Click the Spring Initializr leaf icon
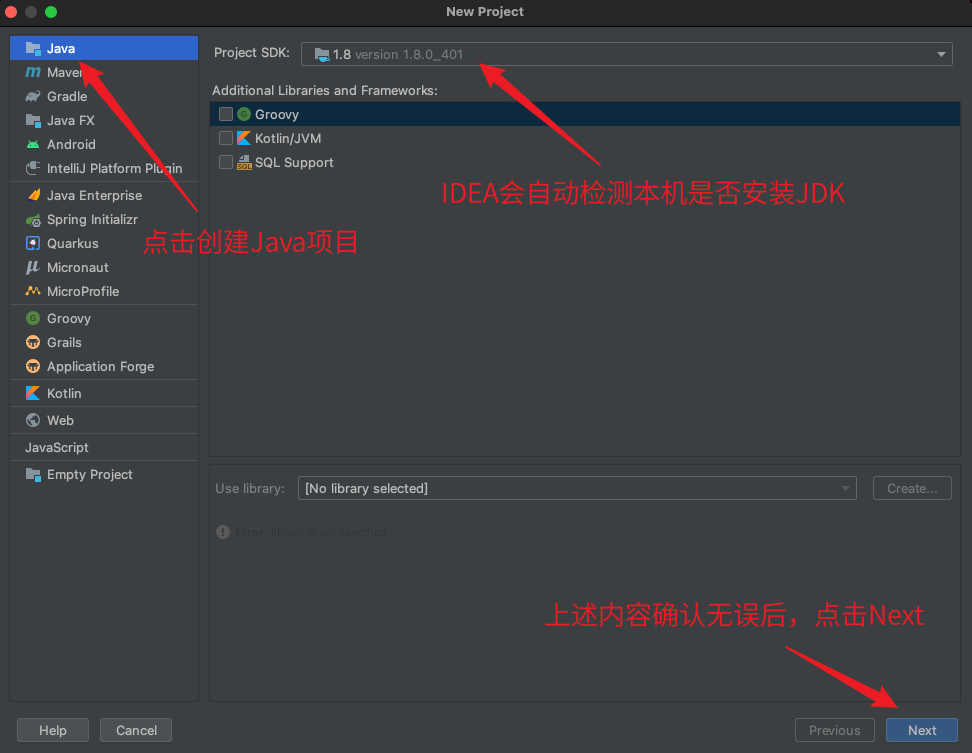This screenshot has width=972, height=753. pos(33,220)
